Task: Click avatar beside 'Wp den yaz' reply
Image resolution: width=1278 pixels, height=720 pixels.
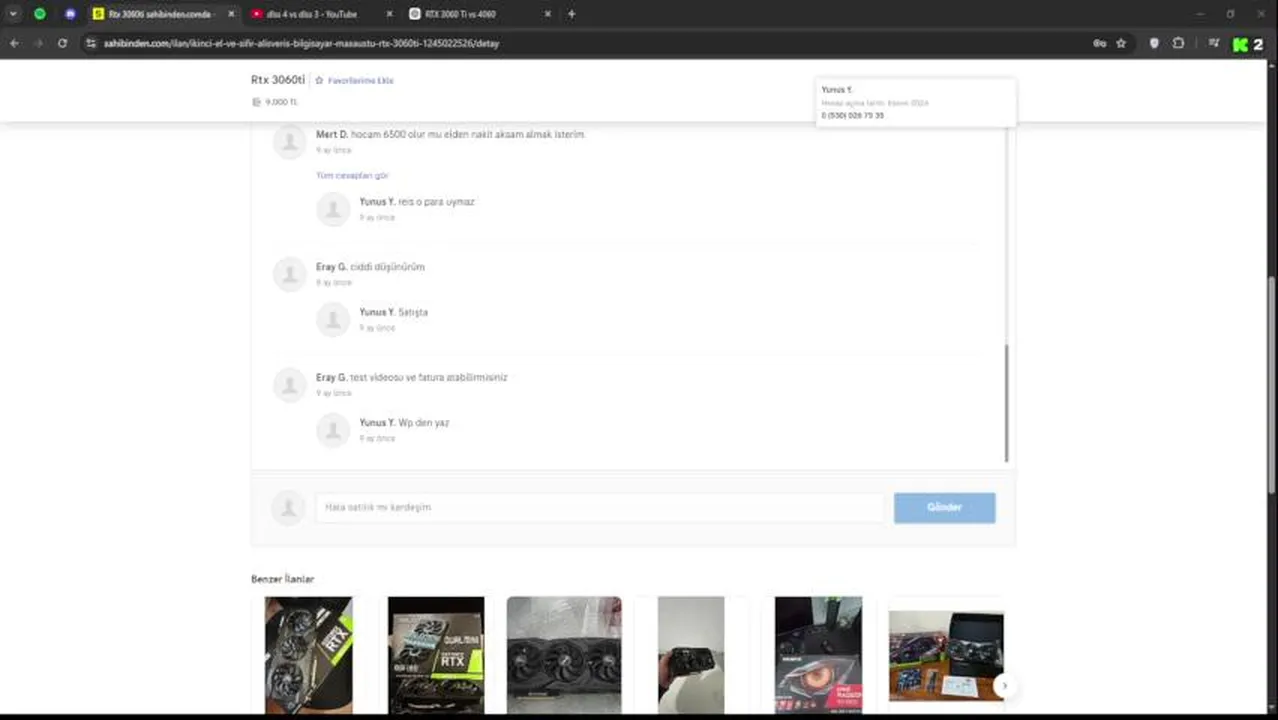Action: (x=333, y=430)
